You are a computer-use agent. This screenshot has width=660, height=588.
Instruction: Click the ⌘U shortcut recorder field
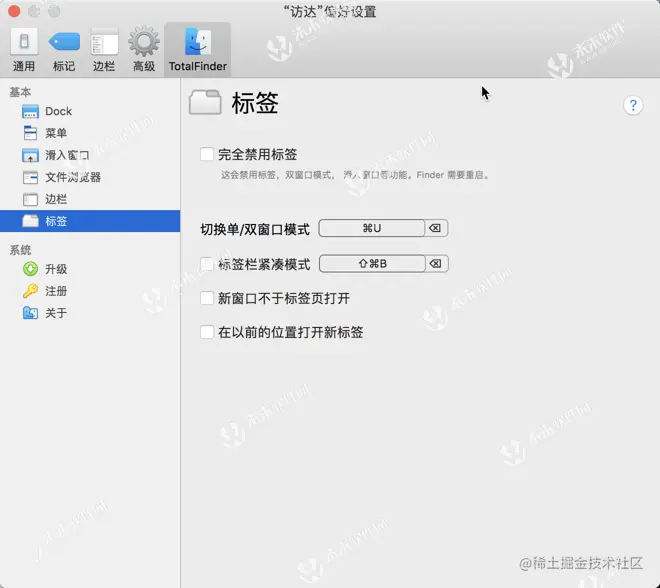372,228
